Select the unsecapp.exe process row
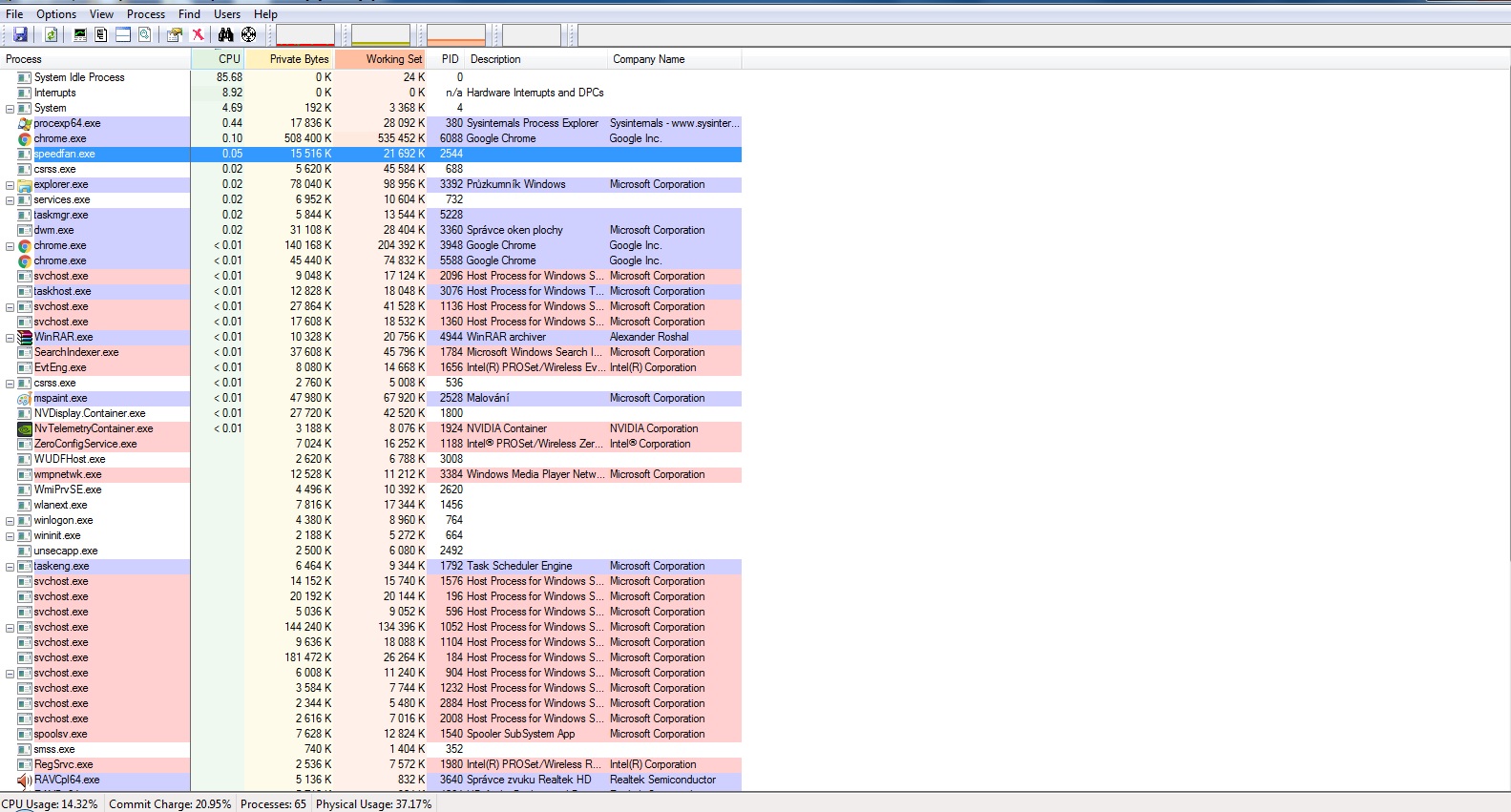The width and height of the screenshot is (1511, 812). click(370, 551)
